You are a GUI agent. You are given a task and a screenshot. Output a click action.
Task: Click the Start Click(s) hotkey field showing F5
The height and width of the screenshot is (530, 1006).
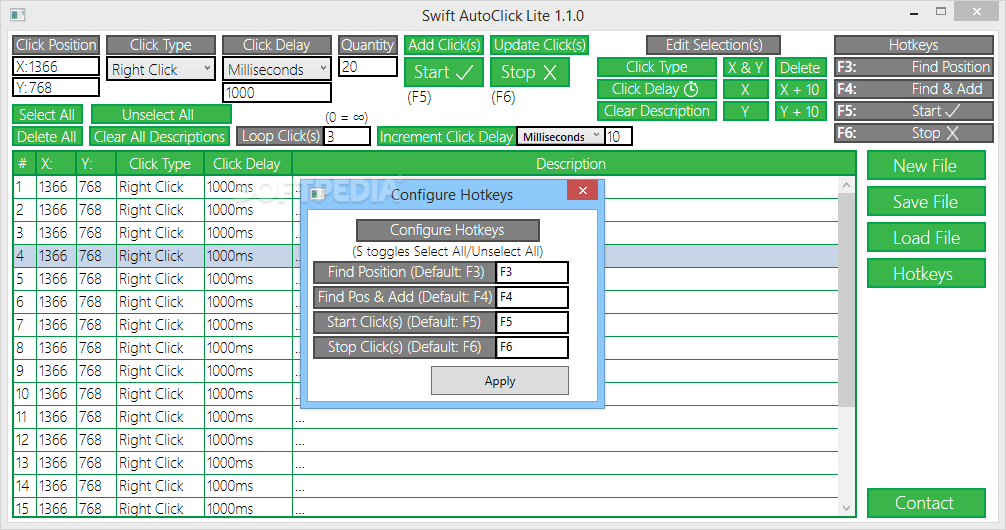[532, 322]
